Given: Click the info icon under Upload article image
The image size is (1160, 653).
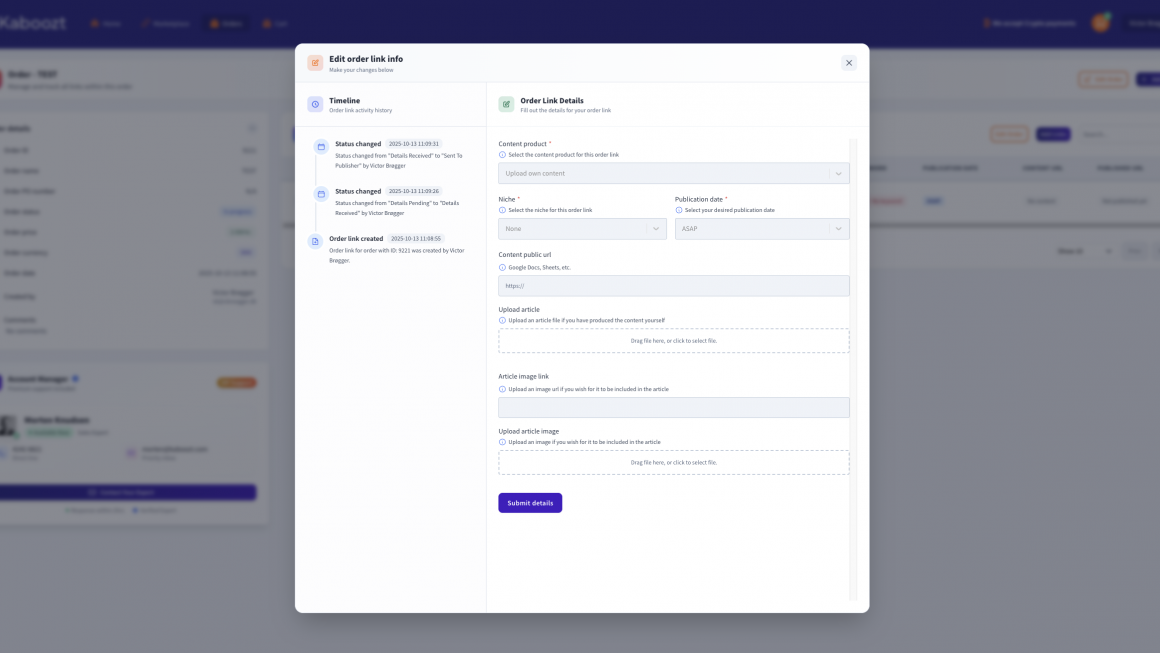Looking at the screenshot, I should (502, 442).
